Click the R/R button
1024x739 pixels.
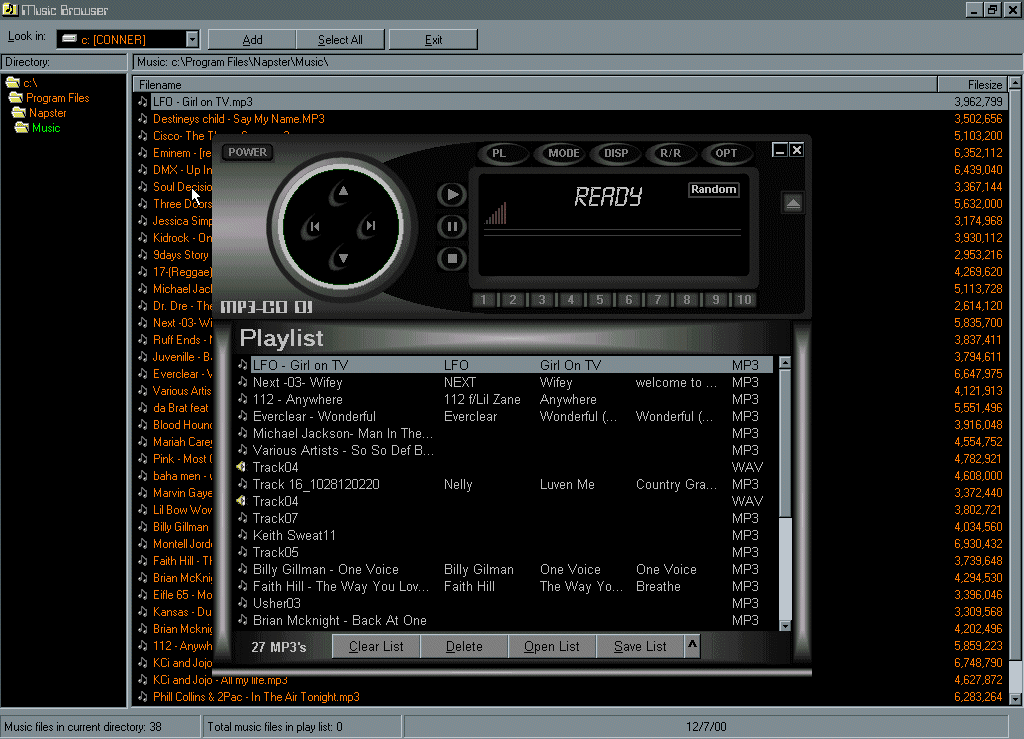pyautogui.click(x=670, y=153)
